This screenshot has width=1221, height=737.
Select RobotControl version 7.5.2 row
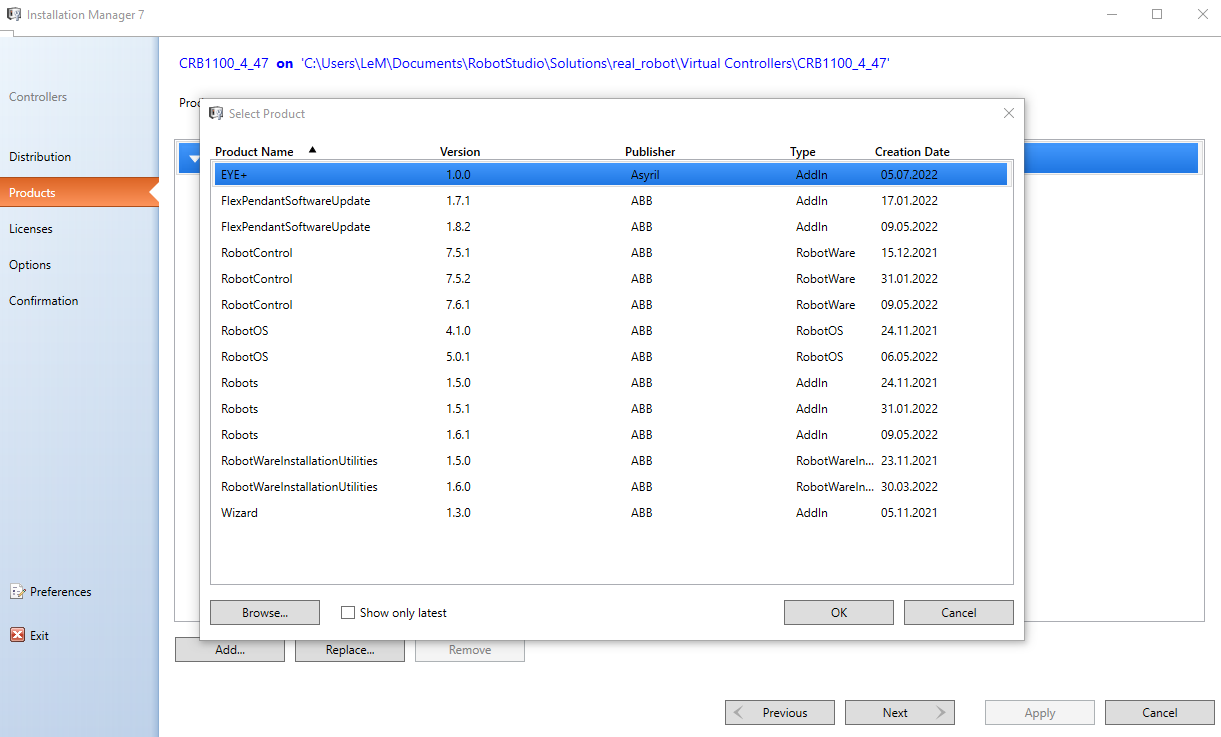point(611,279)
